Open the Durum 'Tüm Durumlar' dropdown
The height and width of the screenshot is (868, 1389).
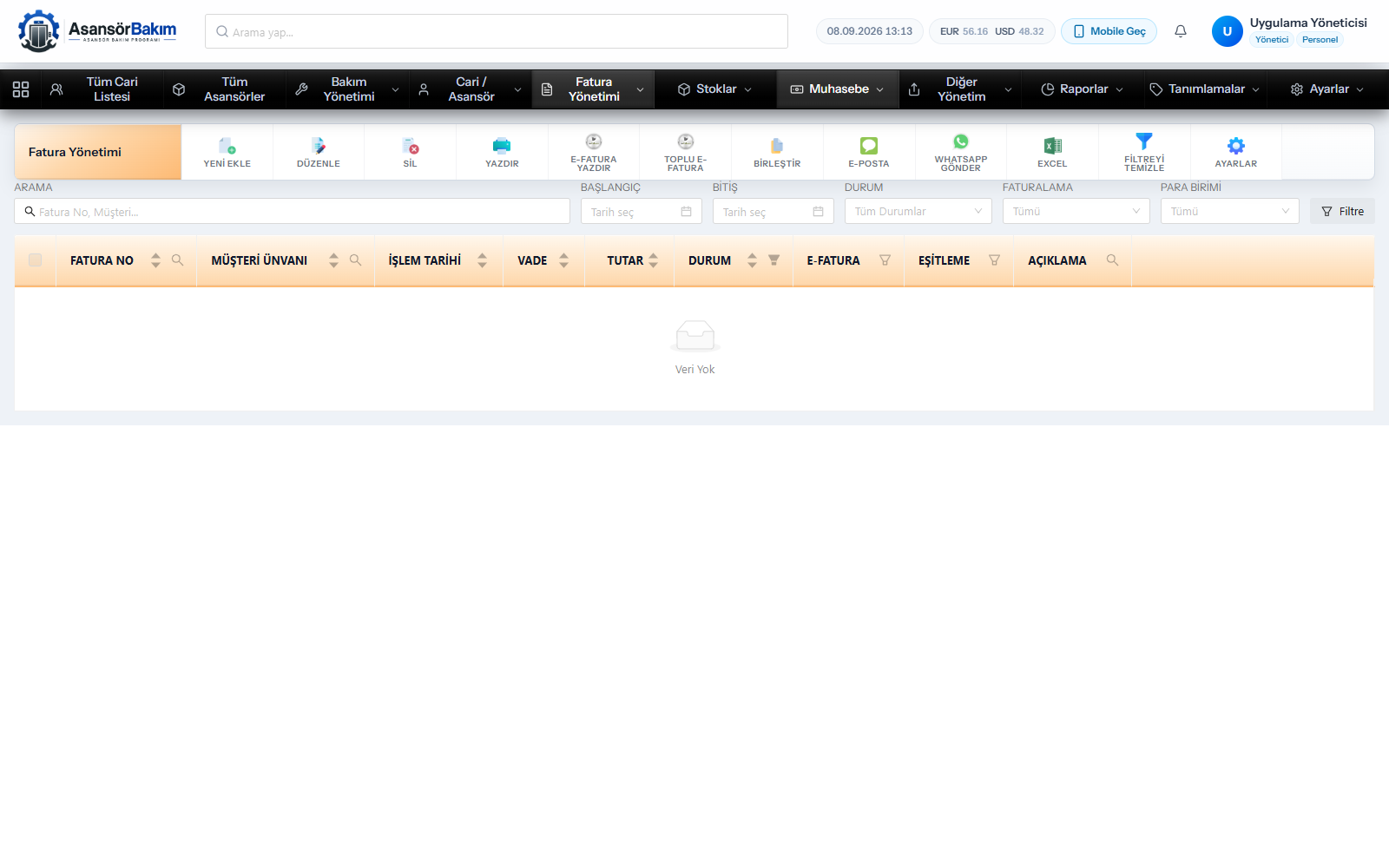click(918, 211)
